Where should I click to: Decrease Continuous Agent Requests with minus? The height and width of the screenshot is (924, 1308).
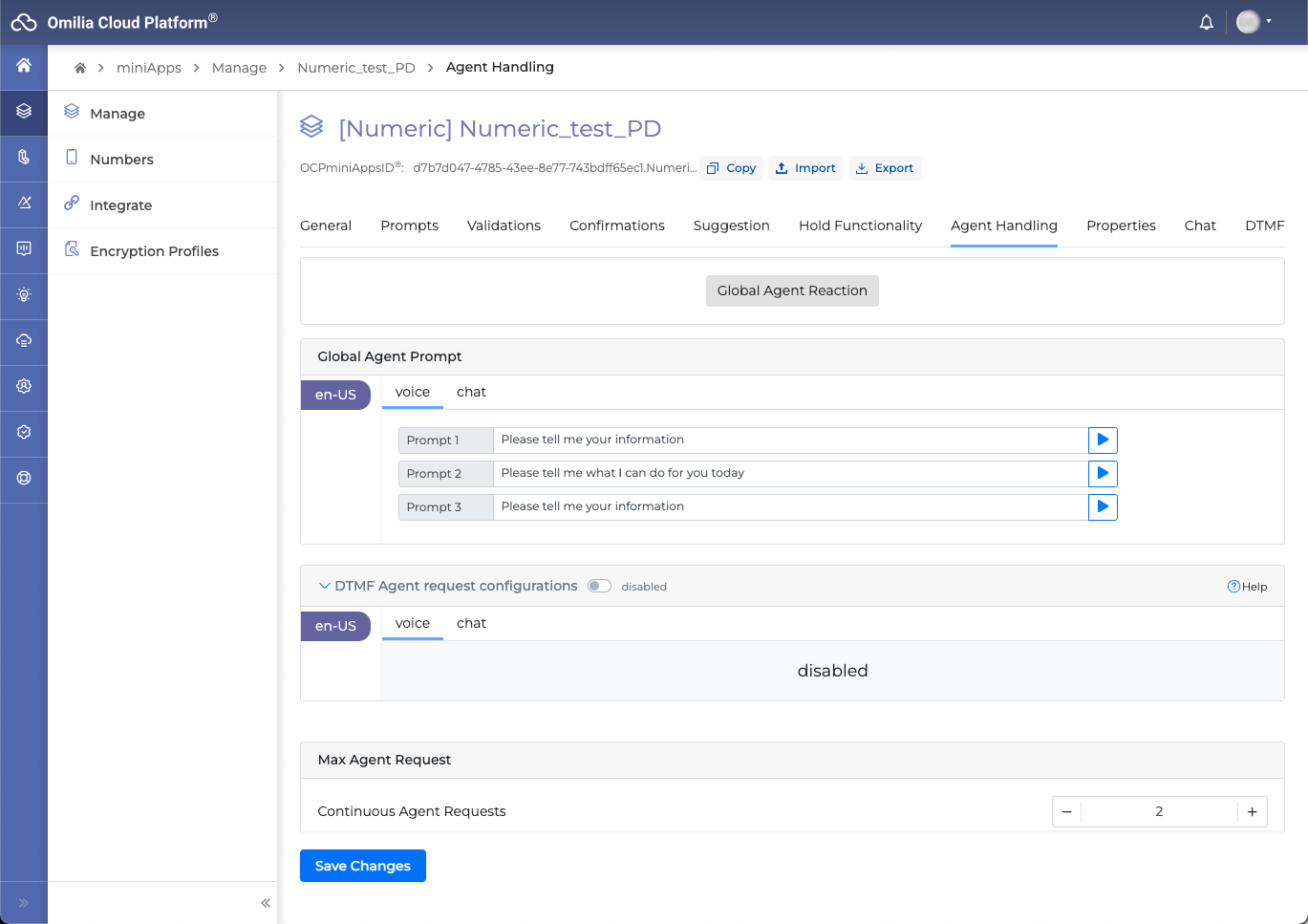(x=1067, y=811)
